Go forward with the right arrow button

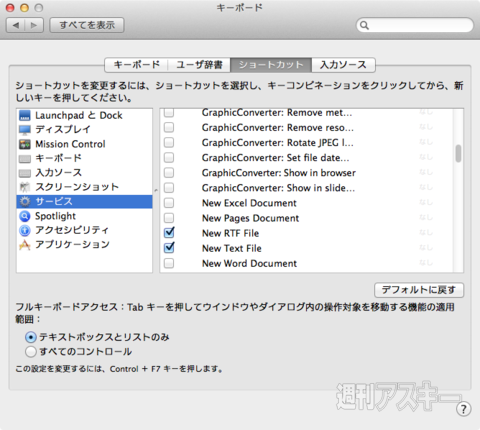click(34, 25)
